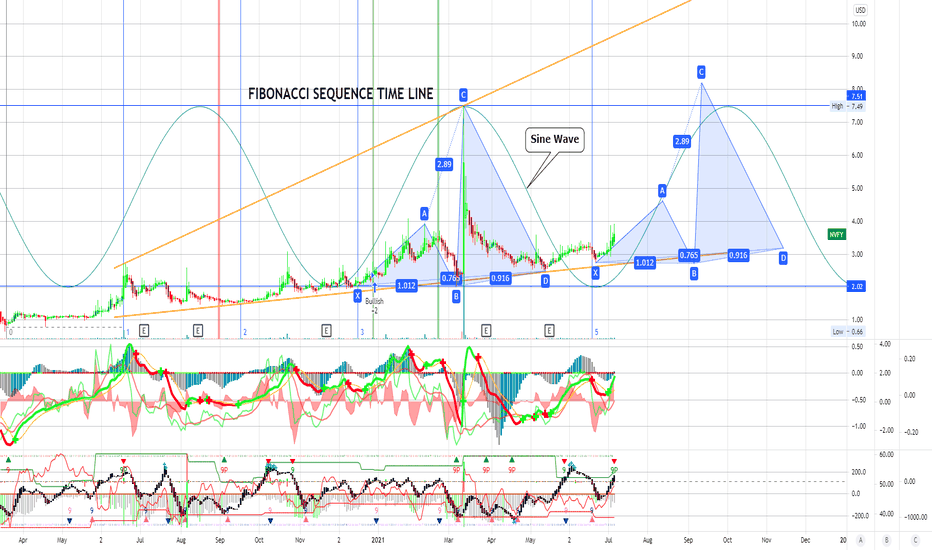This screenshot has width=932, height=550.
Task: Select the green NVFY price label
Action: (836, 235)
